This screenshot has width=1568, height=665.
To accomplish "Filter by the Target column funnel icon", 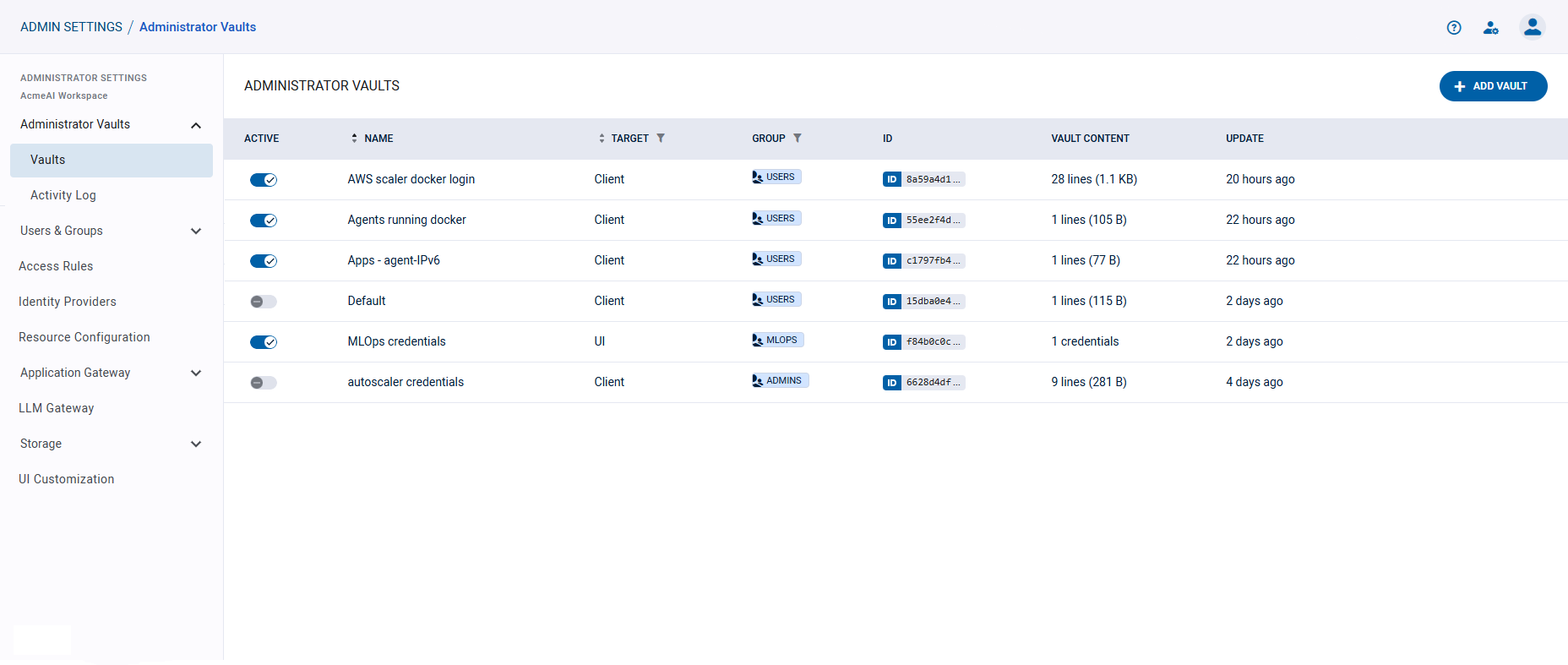I will point(661,138).
